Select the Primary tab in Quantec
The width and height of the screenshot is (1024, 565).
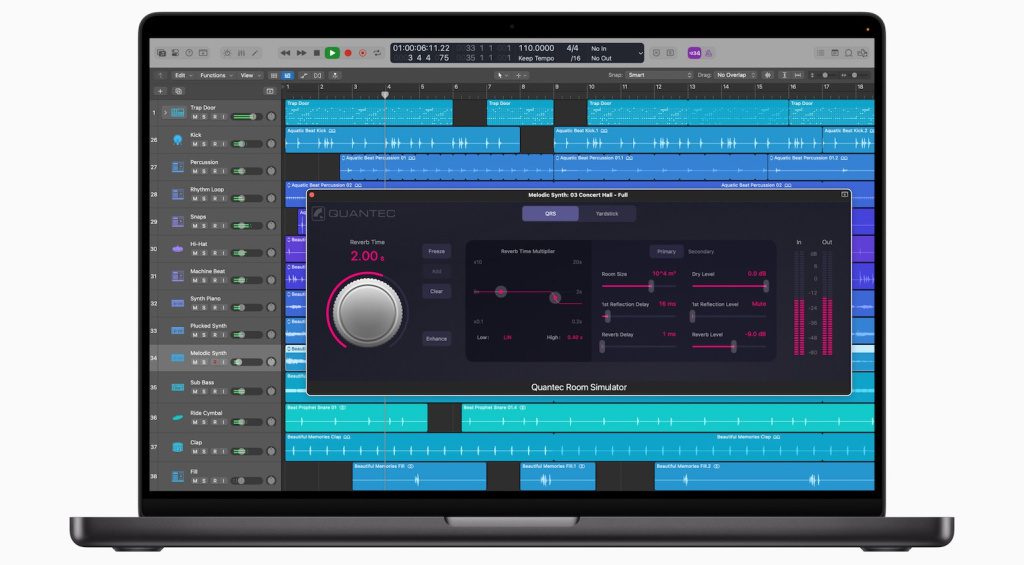pyautogui.click(x=666, y=251)
